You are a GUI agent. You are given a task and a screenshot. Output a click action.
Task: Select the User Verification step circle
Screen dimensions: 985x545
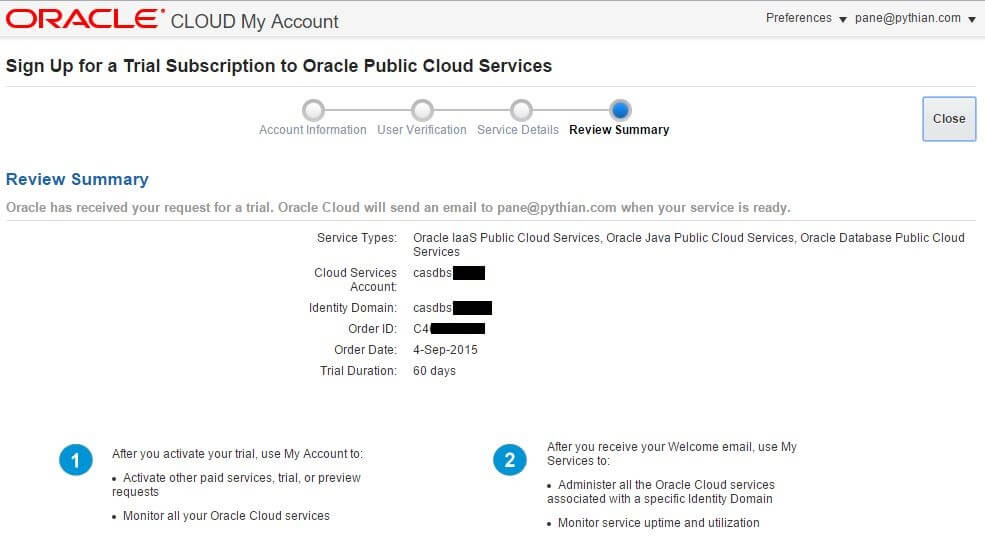click(422, 109)
